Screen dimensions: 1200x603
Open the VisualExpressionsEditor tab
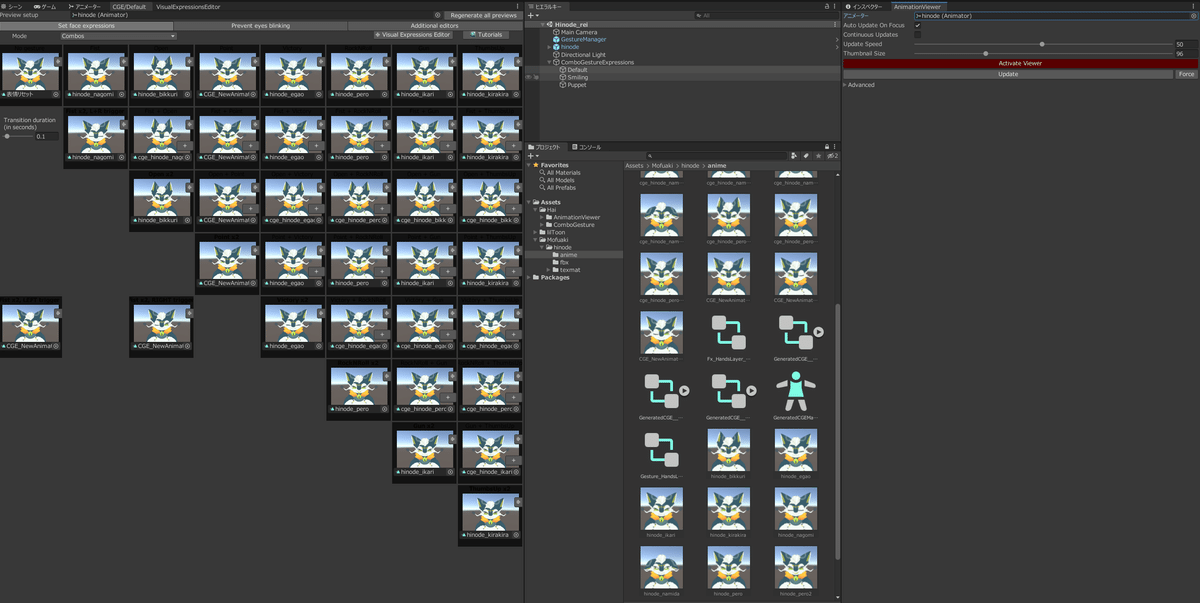pos(188,6)
